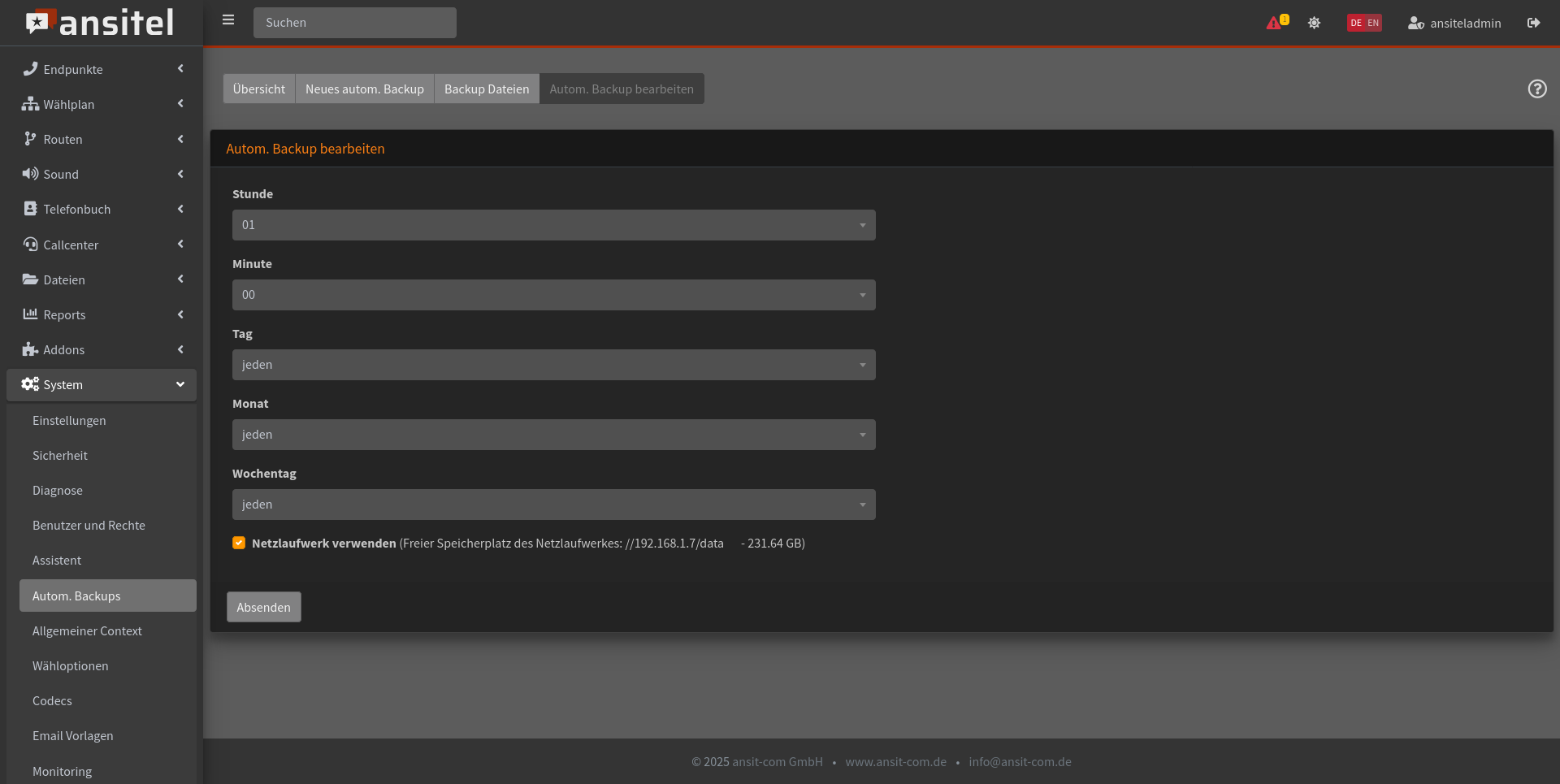Open Einstellungen under System
This screenshot has width=1560, height=784.
[x=108, y=420]
